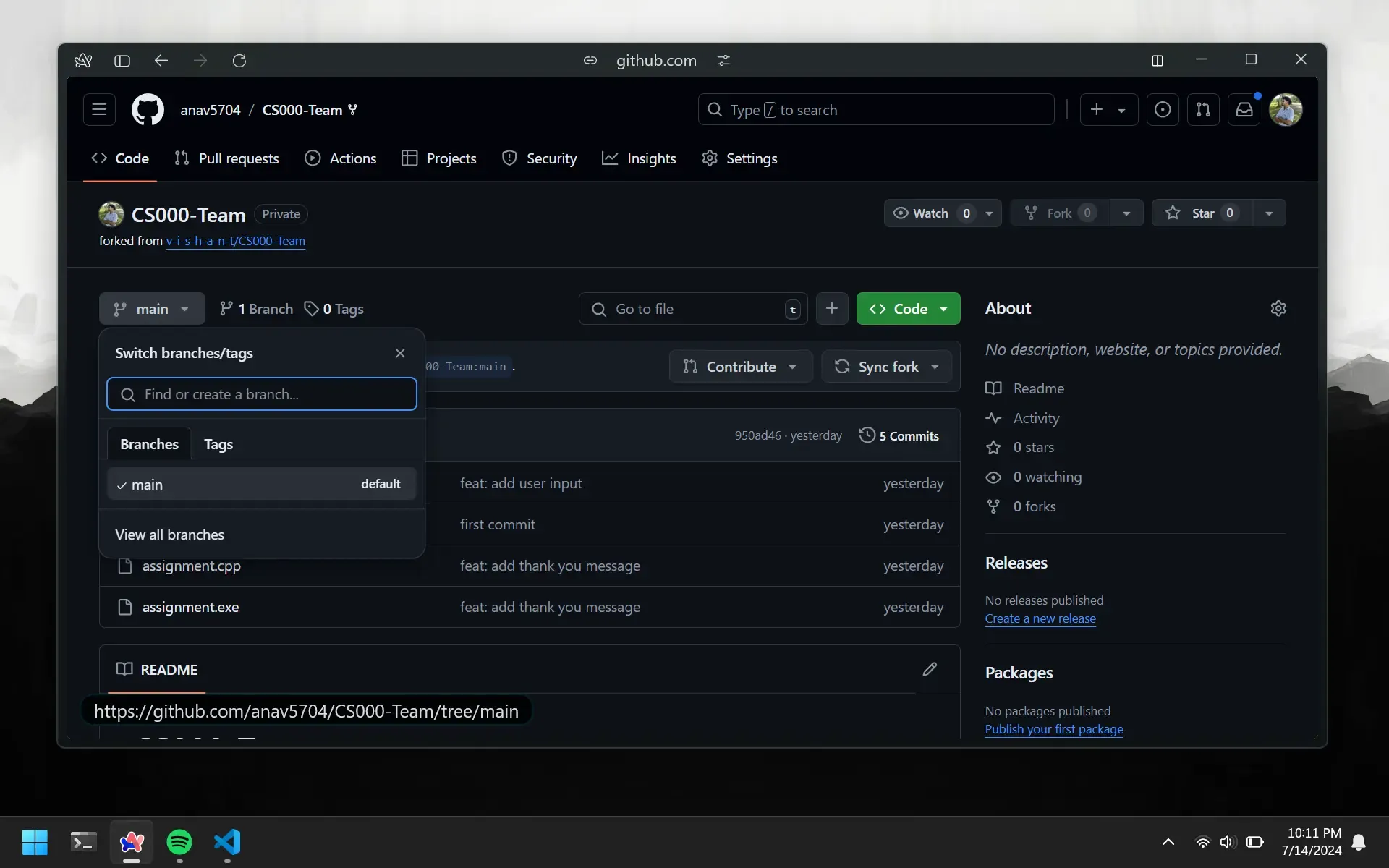Open split view icon in browser title bar
Screen dimensions: 1389x868
pyautogui.click(x=1157, y=61)
